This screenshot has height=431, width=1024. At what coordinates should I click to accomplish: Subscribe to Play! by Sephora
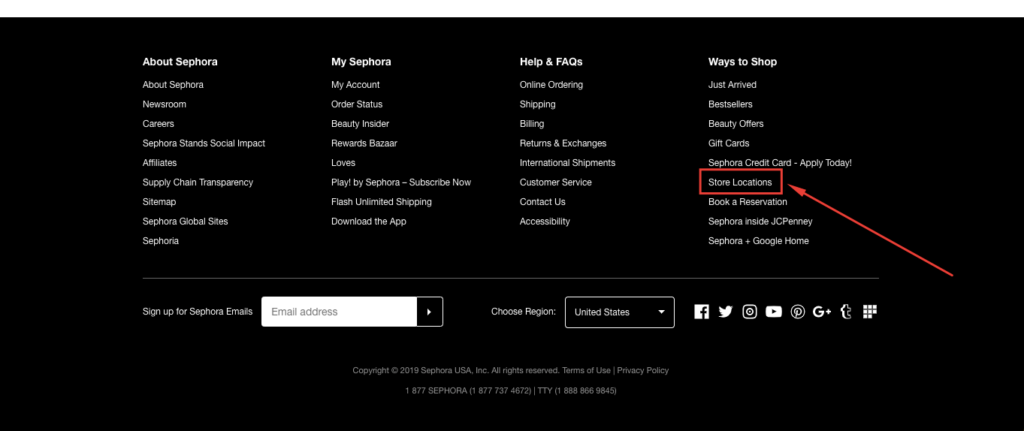401,183
